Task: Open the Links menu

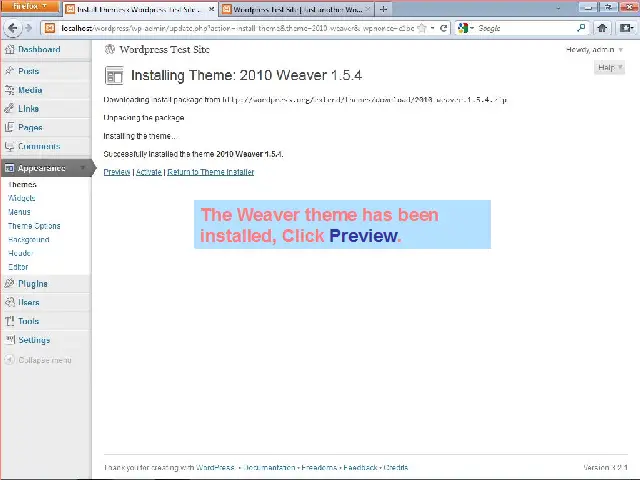Action: (29, 109)
